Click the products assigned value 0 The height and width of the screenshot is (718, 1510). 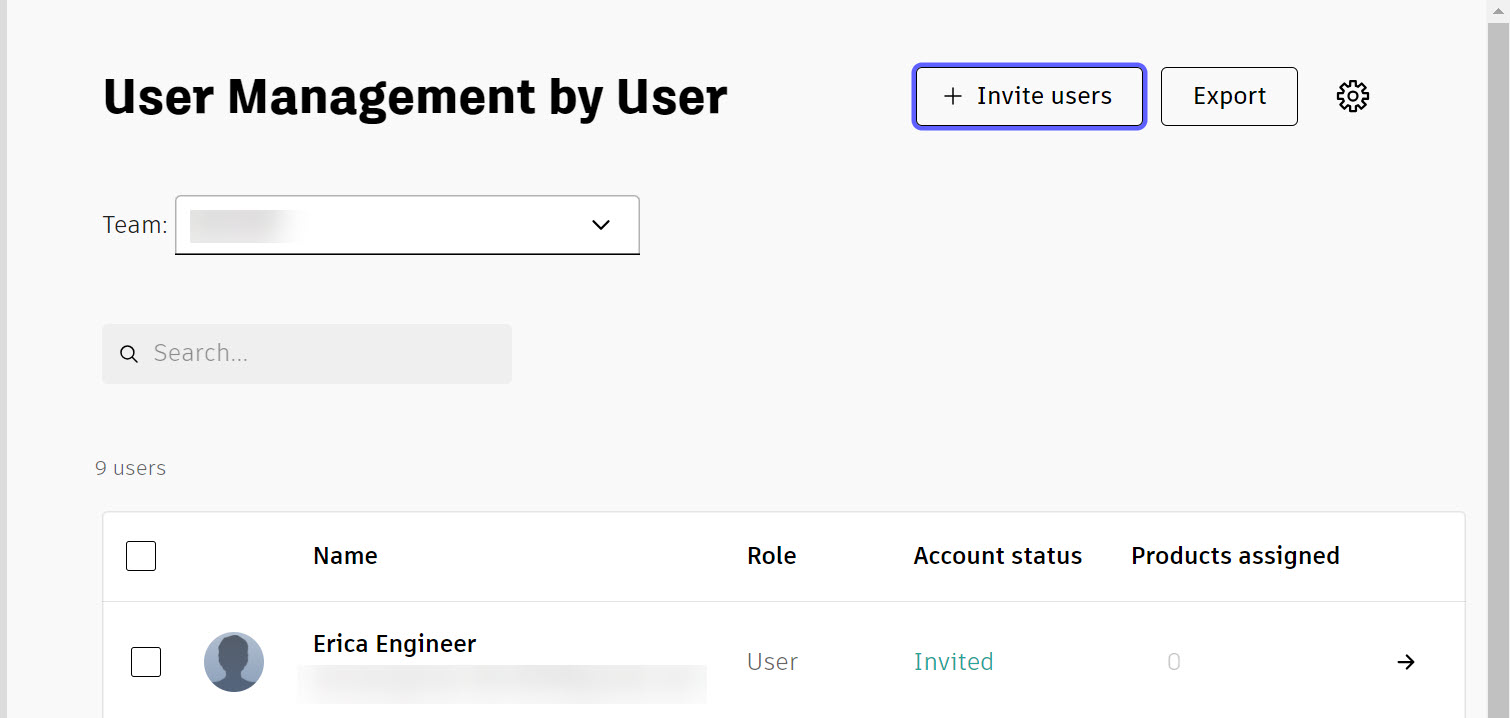coord(1174,662)
